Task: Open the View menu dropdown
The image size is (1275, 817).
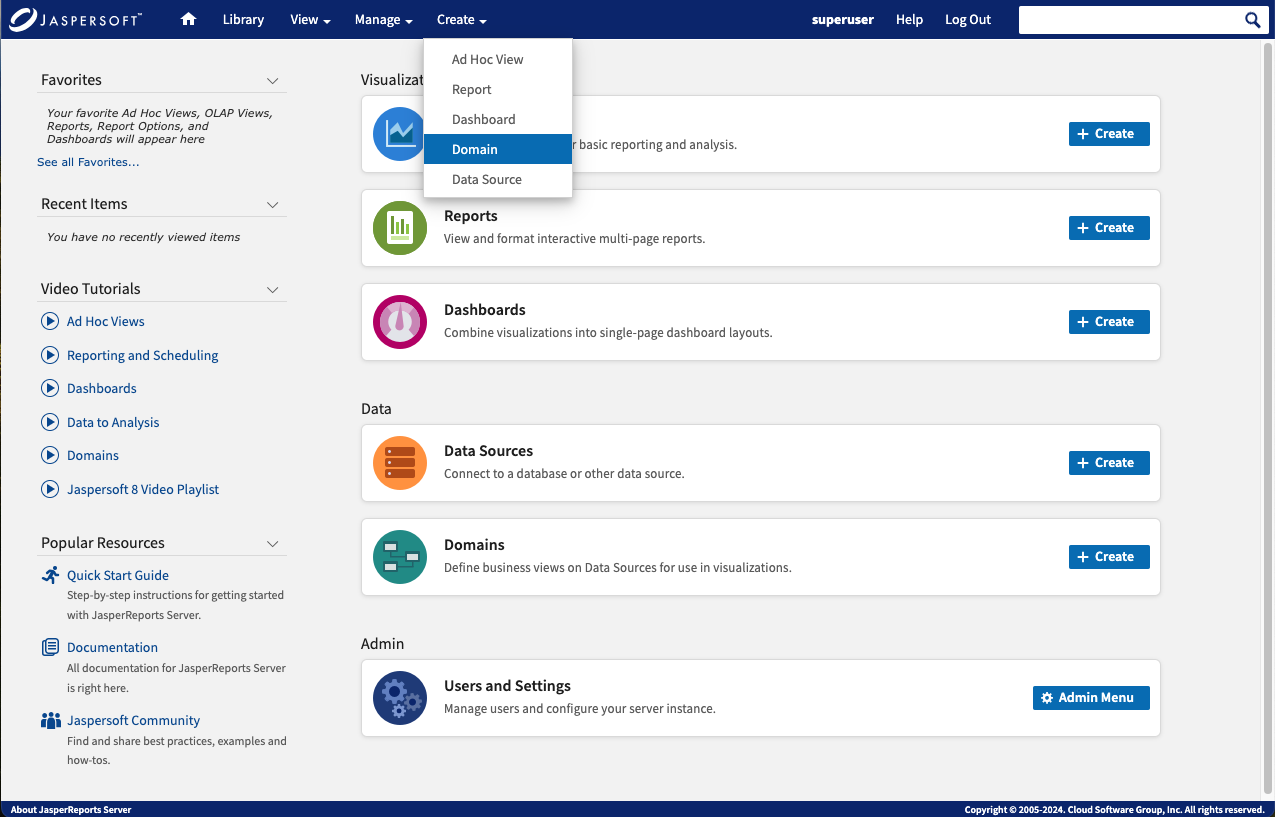Action: [x=310, y=19]
